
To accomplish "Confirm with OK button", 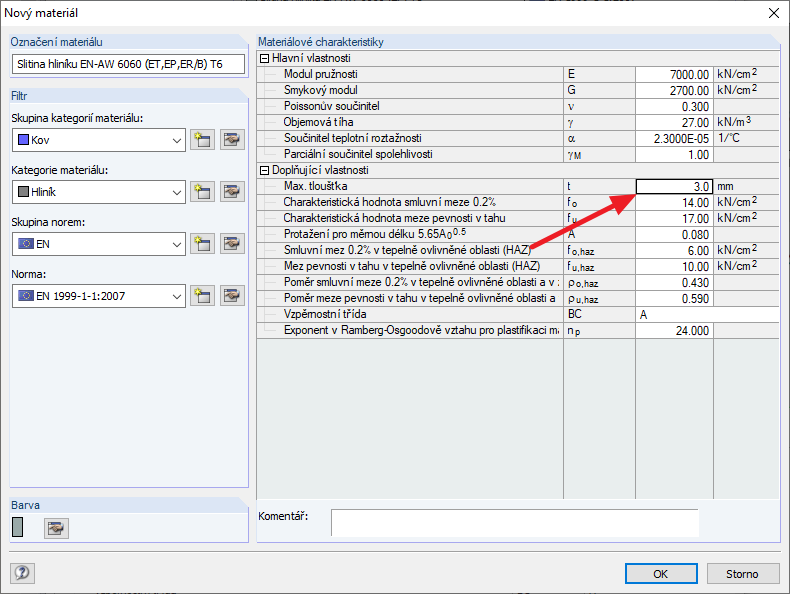I will (x=661, y=573).
